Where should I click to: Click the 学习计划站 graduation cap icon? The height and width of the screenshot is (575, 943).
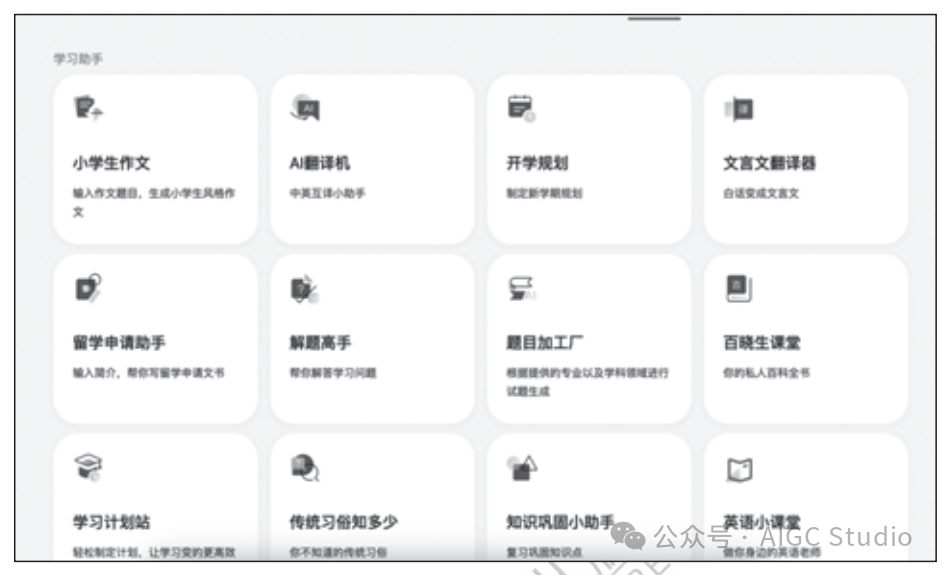point(88,467)
